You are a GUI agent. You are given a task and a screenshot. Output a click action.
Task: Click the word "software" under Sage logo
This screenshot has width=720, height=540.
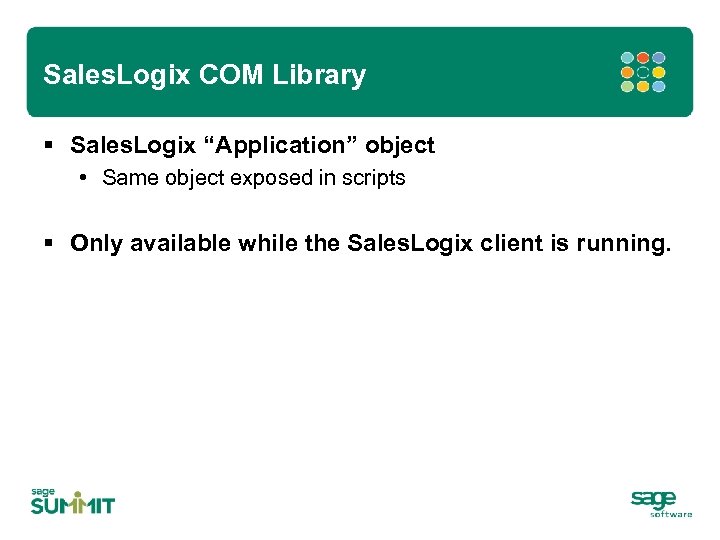671,514
